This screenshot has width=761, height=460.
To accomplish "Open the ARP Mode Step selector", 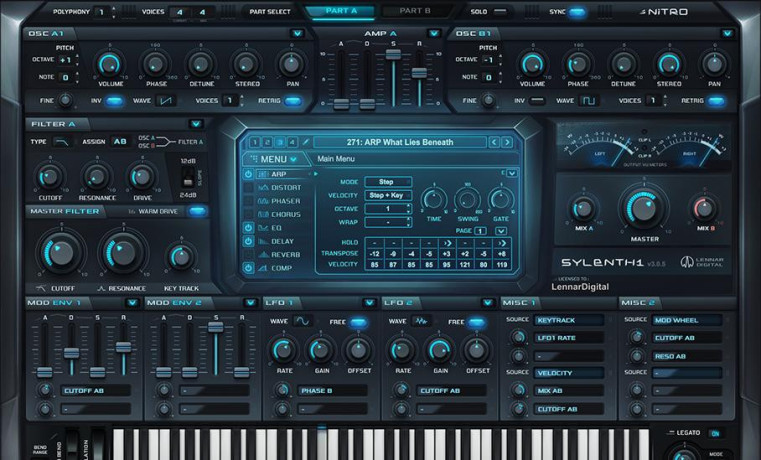I will (388, 182).
